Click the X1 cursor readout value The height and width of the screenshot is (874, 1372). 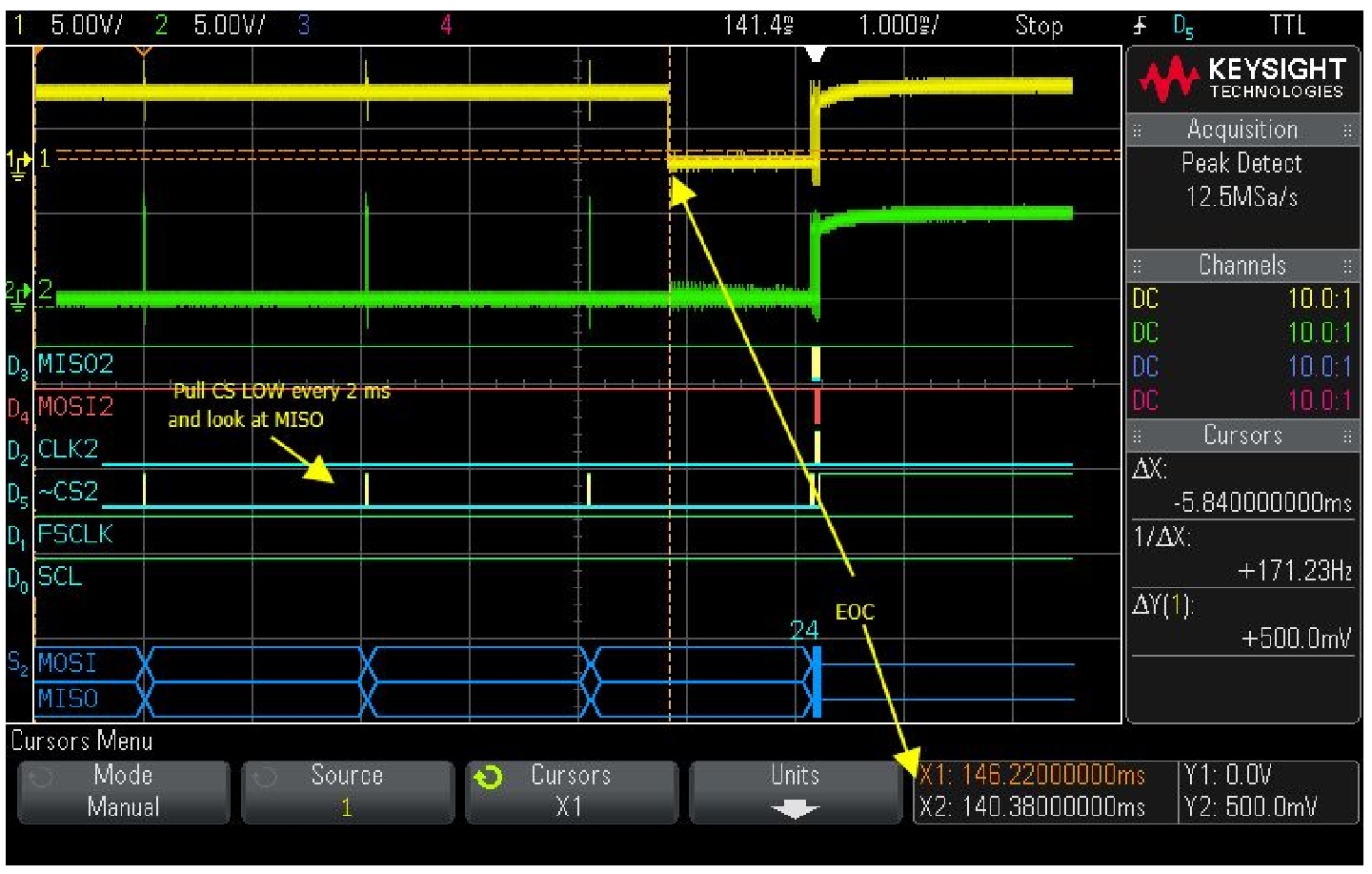pos(1033,775)
